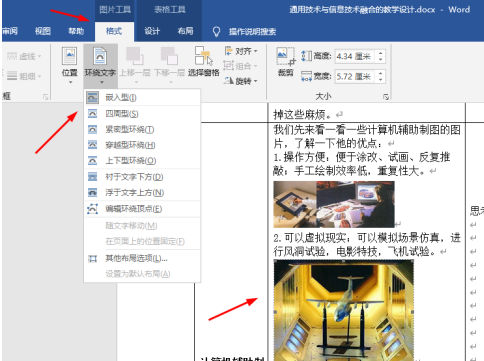The height and width of the screenshot is (361, 484).
Task: Choose 穿越型环绕(H) through wrapping
Action: (x=142, y=145)
